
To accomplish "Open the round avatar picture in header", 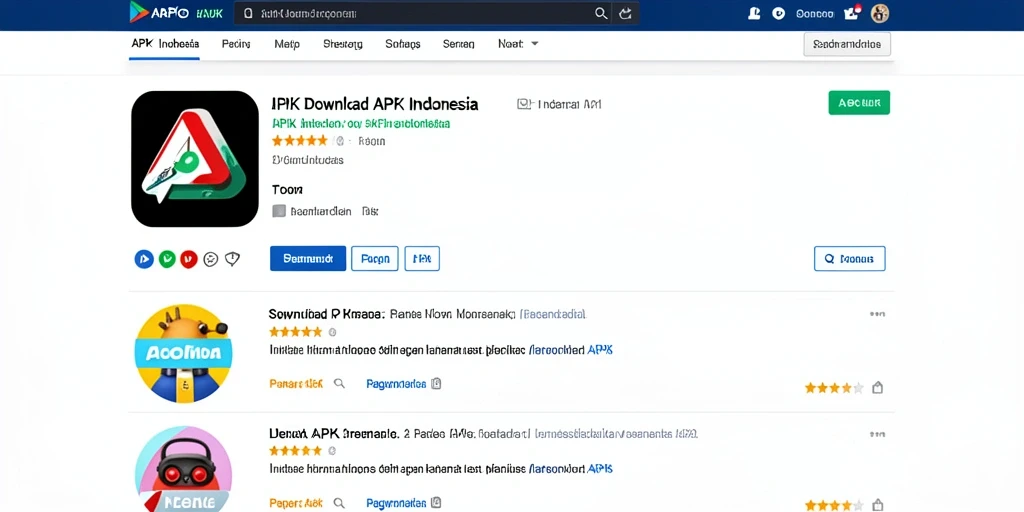I will click(x=880, y=13).
